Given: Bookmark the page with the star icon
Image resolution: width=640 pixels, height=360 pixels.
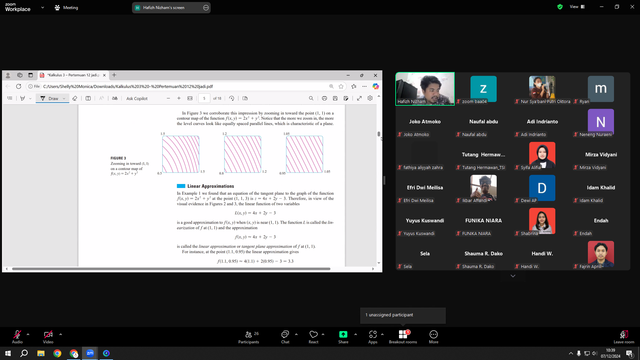Looking at the screenshot, I should (341, 87).
